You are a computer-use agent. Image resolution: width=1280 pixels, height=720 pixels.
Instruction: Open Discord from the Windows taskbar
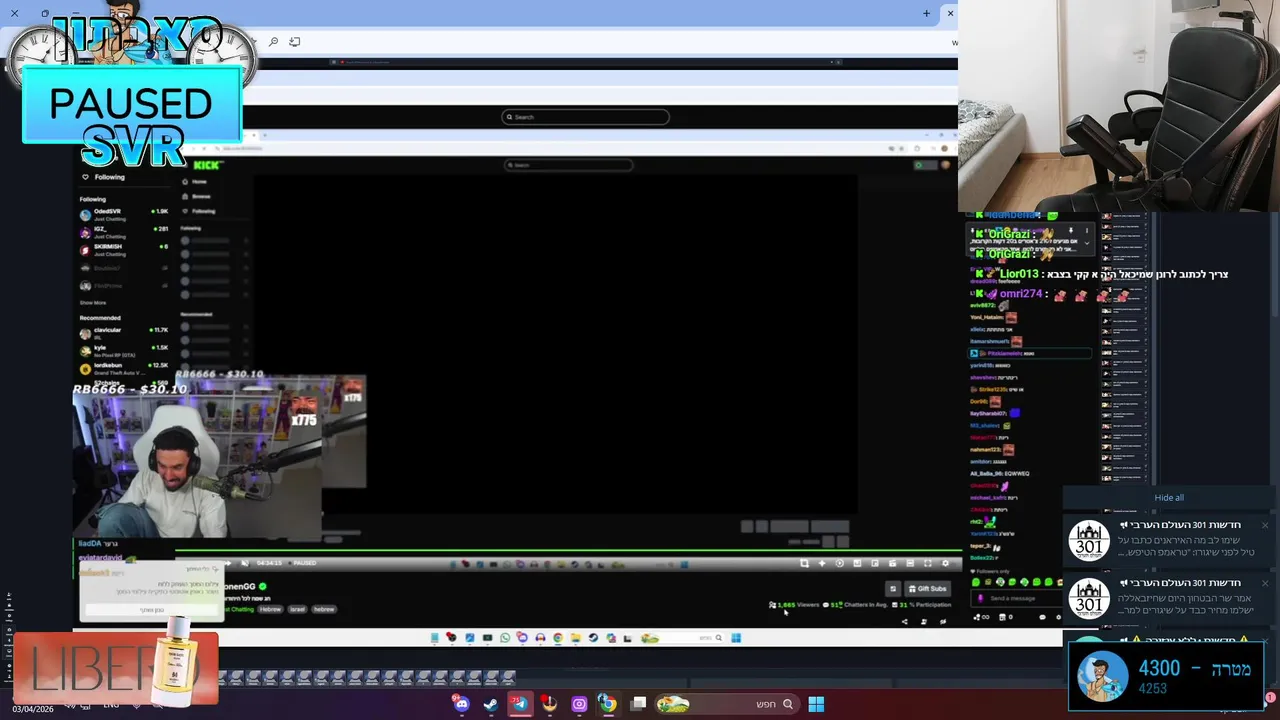click(x=461, y=704)
